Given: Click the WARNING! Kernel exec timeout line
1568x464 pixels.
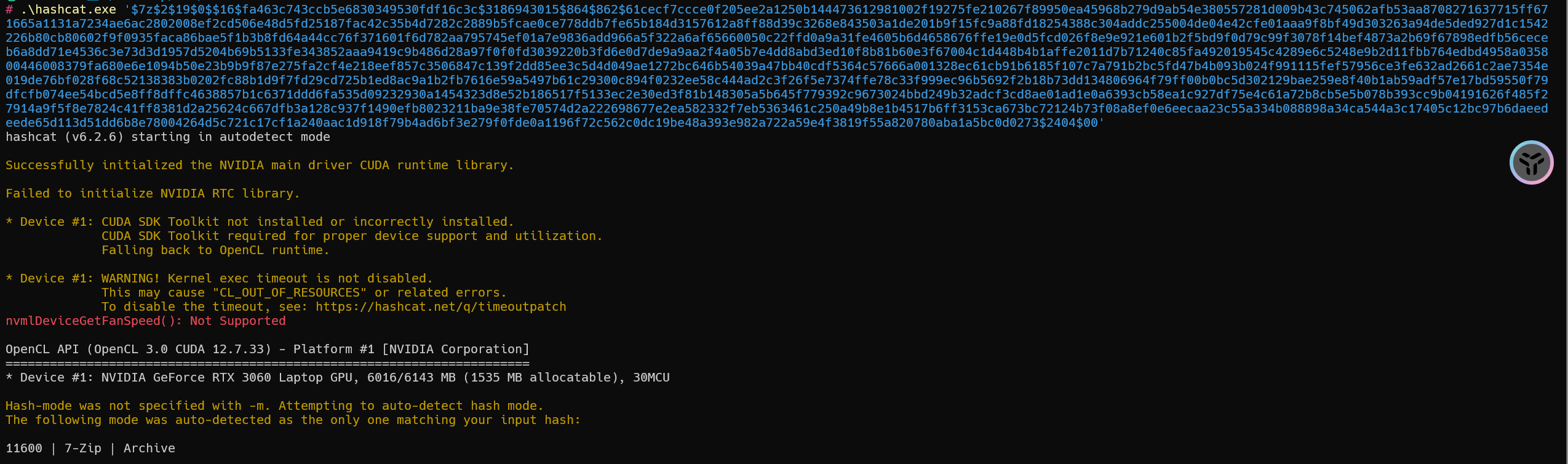Looking at the screenshot, I should click(267, 278).
